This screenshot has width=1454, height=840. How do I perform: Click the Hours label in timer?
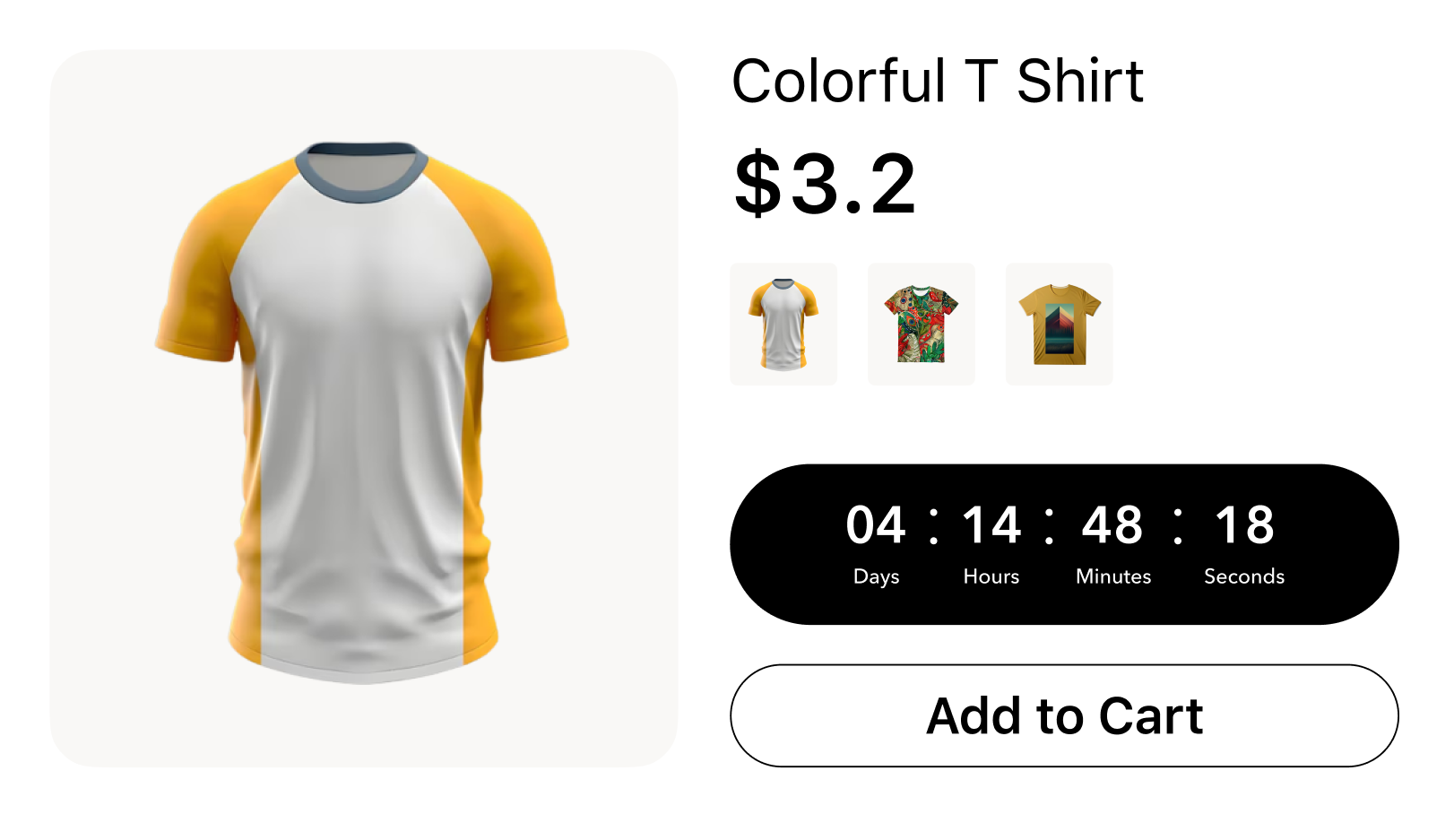tap(991, 576)
